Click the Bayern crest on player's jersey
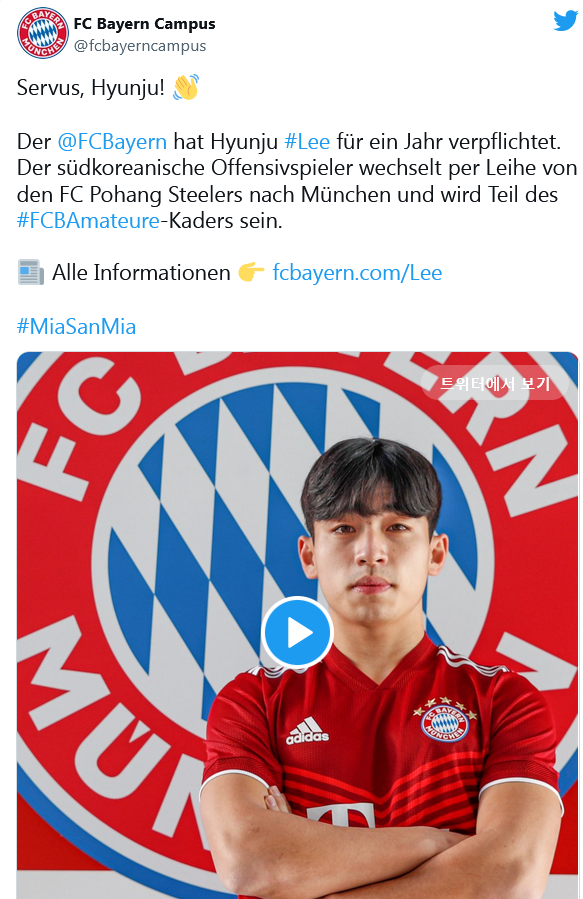The height and width of the screenshot is (899, 583). pyautogui.click(x=444, y=719)
